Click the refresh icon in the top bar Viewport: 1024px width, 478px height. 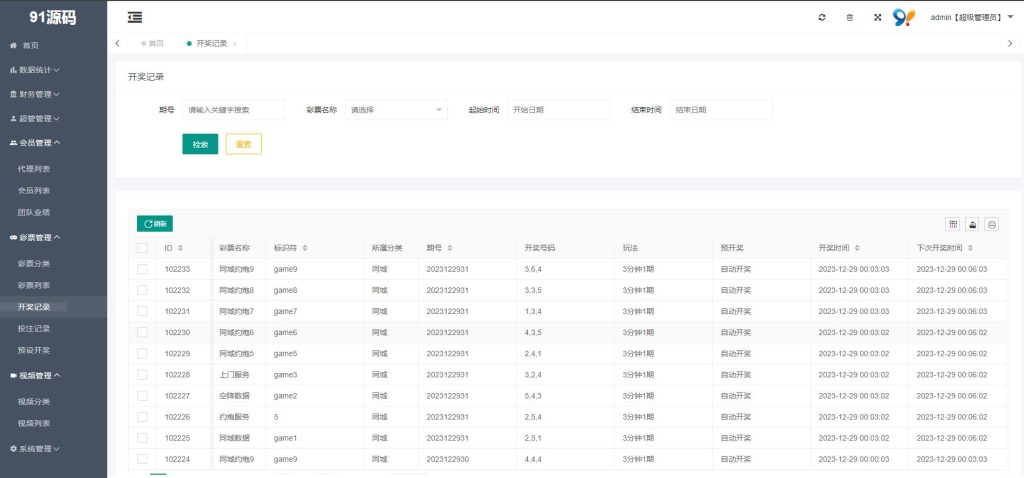822,18
